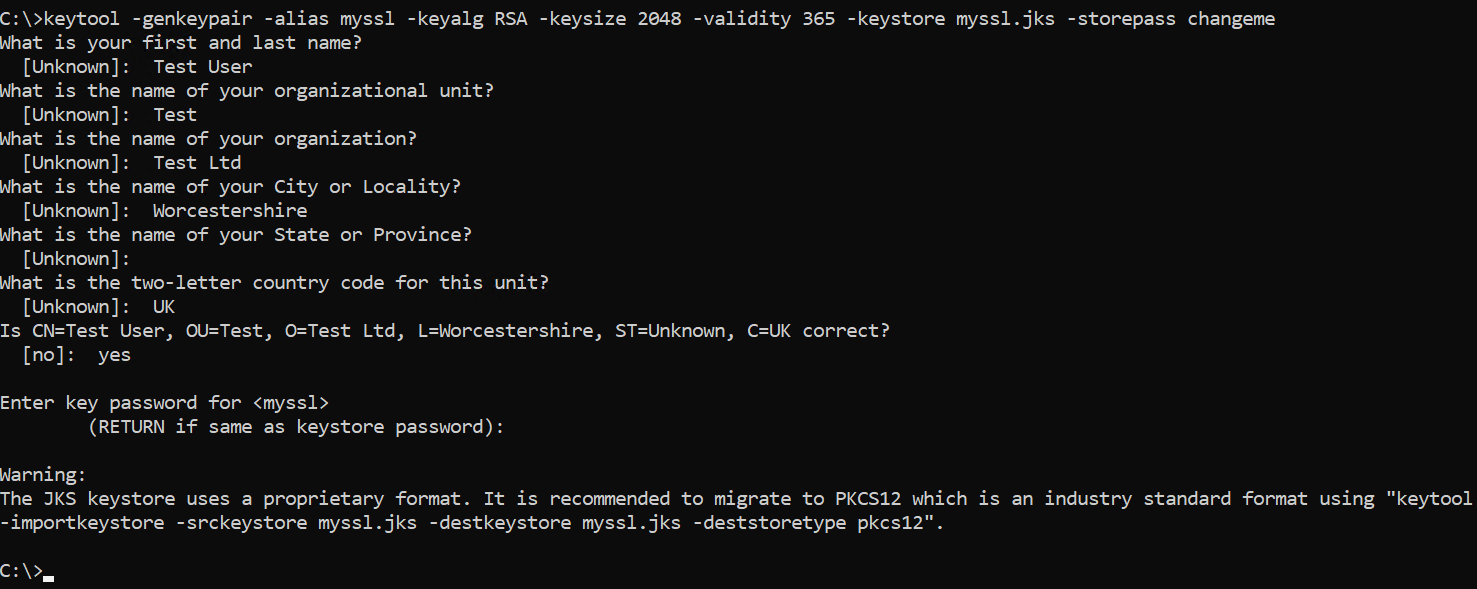Click the "UK" country code answer

(x=164, y=307)
